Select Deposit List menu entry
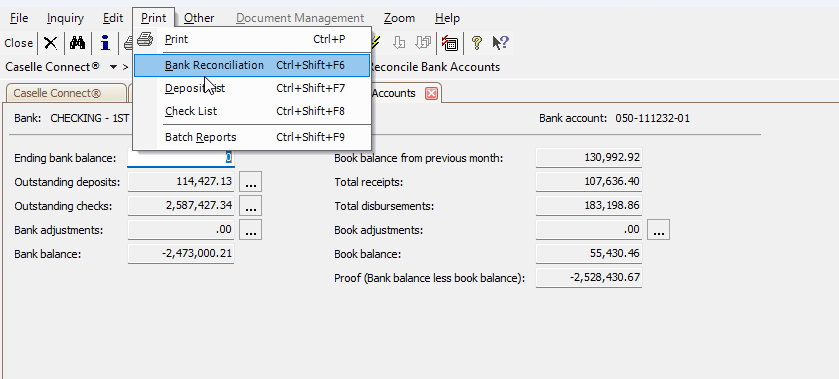The width and height of the screenshot is (839, 379). 252,88
